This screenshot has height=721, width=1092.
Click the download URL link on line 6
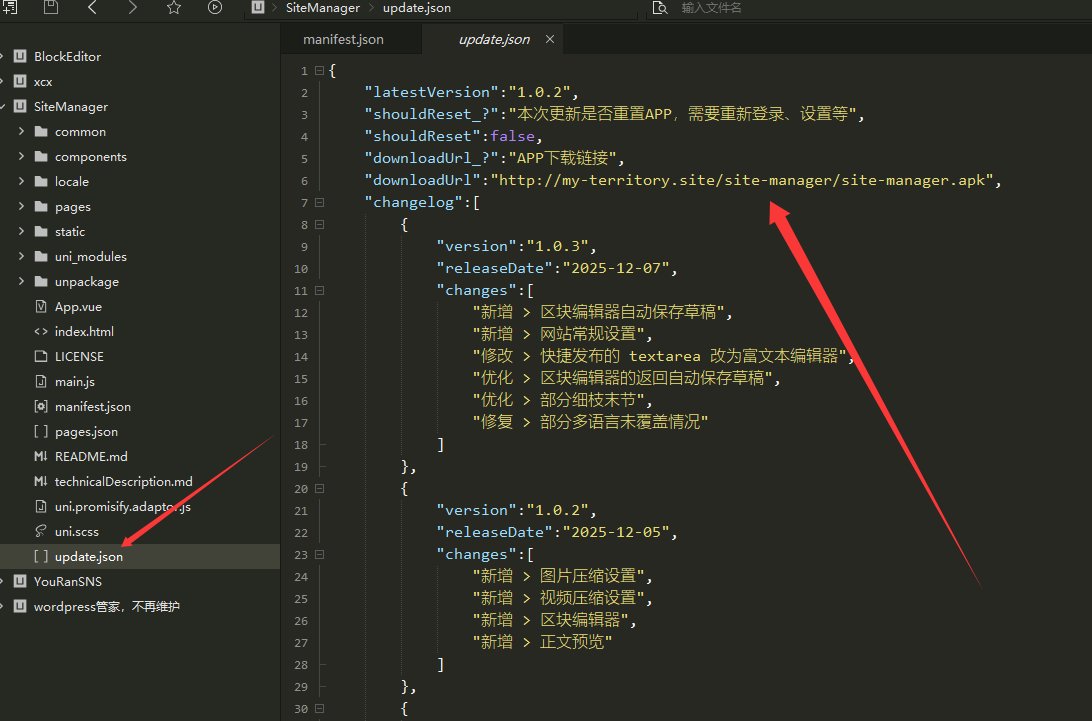[x=743, y=181]
